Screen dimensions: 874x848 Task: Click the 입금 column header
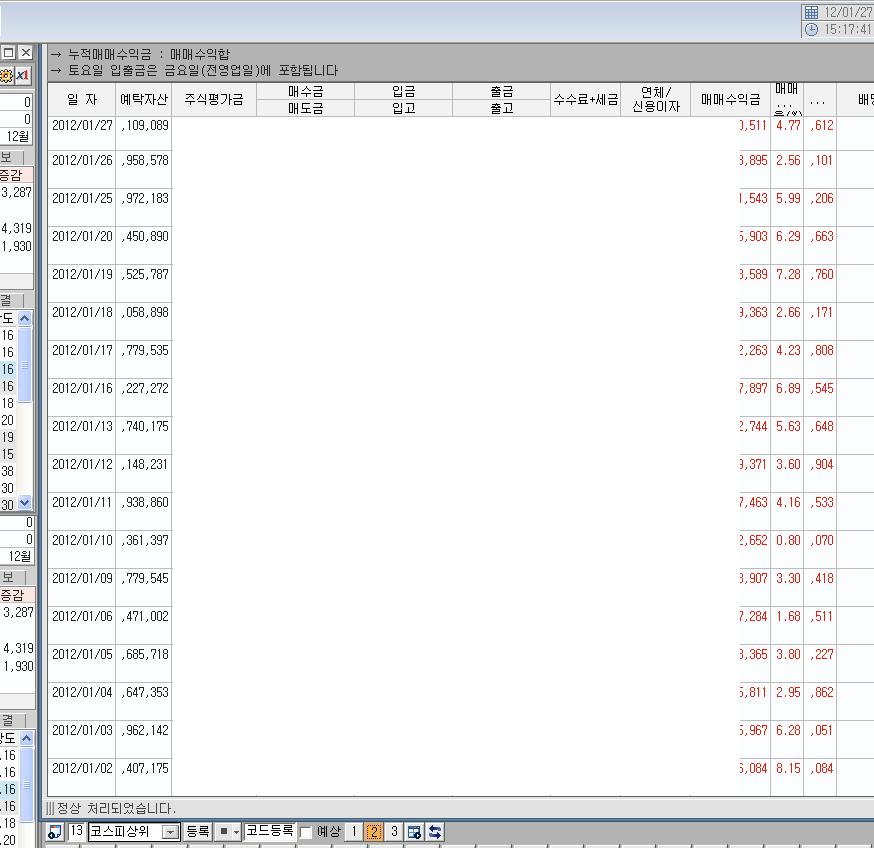[x=404, y=91]
